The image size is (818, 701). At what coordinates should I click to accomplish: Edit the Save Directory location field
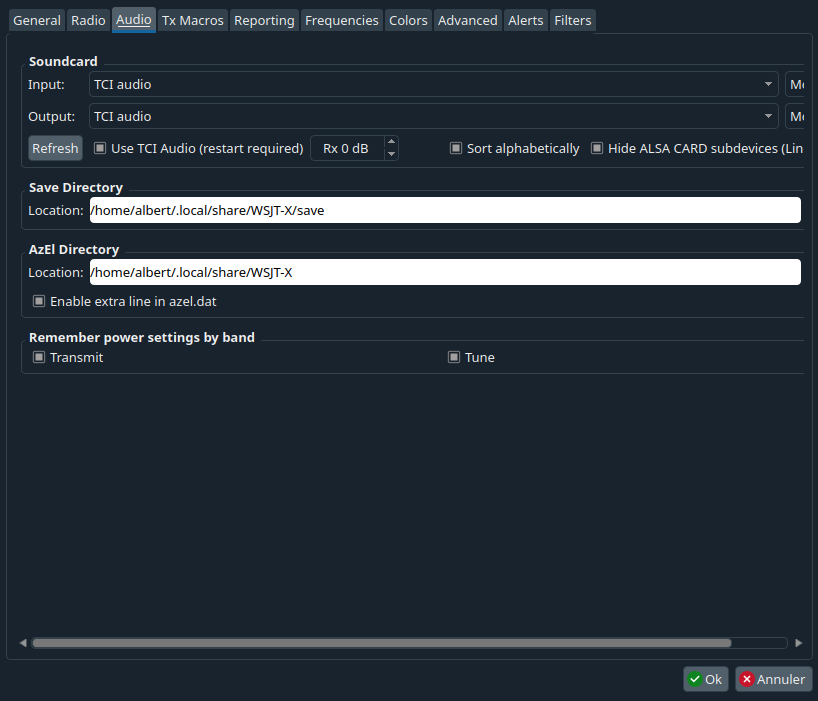[x=445, y=210]
